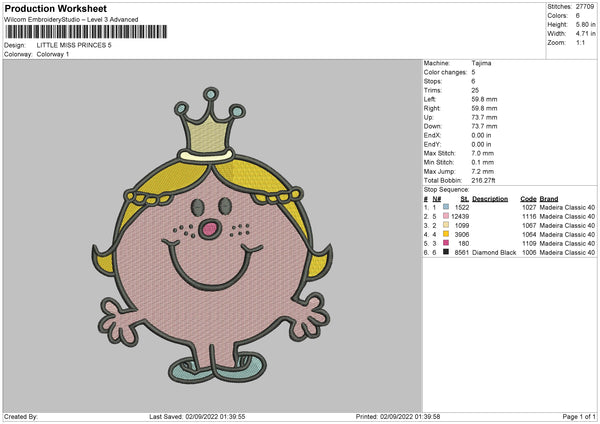The height and width of the screenshot is (424, 600).
Task: Click the magenta swatch for stop 5
Action: tap(446, 243)
